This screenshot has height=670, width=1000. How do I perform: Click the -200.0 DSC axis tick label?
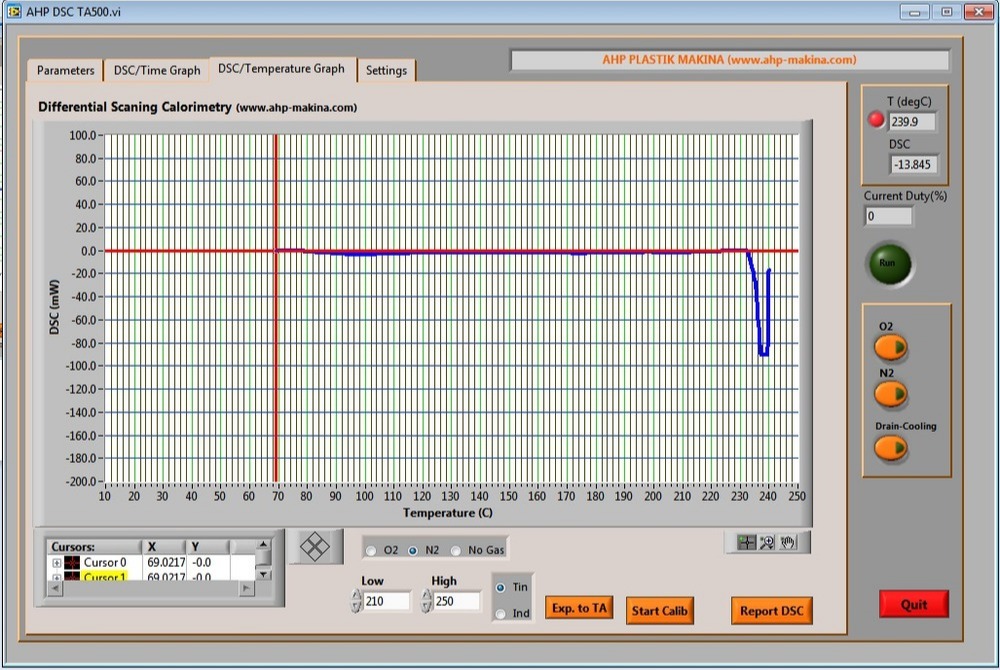point(81,481)
